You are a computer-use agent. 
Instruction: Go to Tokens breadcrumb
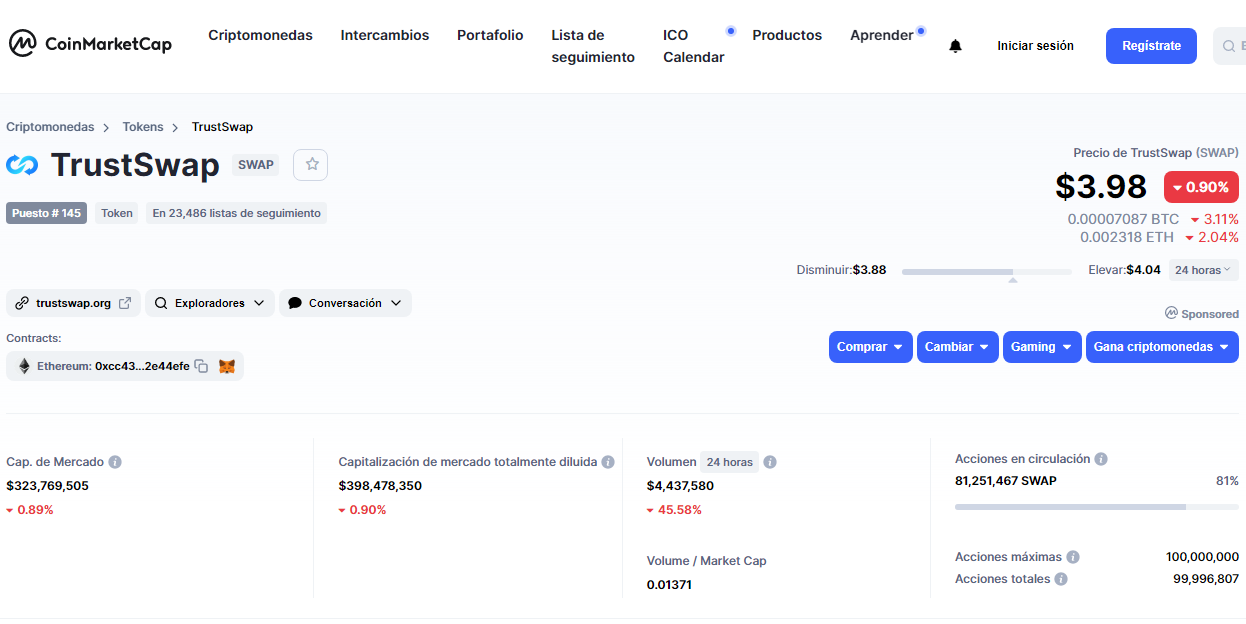[x=143, y=127]
